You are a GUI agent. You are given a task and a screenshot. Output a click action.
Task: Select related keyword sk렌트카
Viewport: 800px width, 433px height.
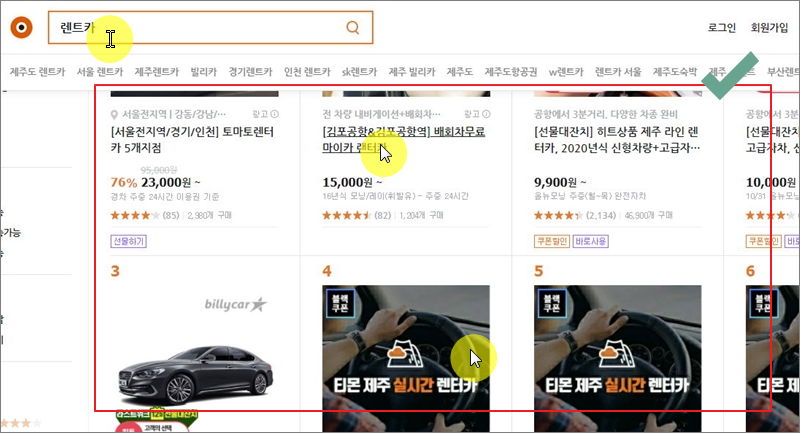click(x=359, y=72)
